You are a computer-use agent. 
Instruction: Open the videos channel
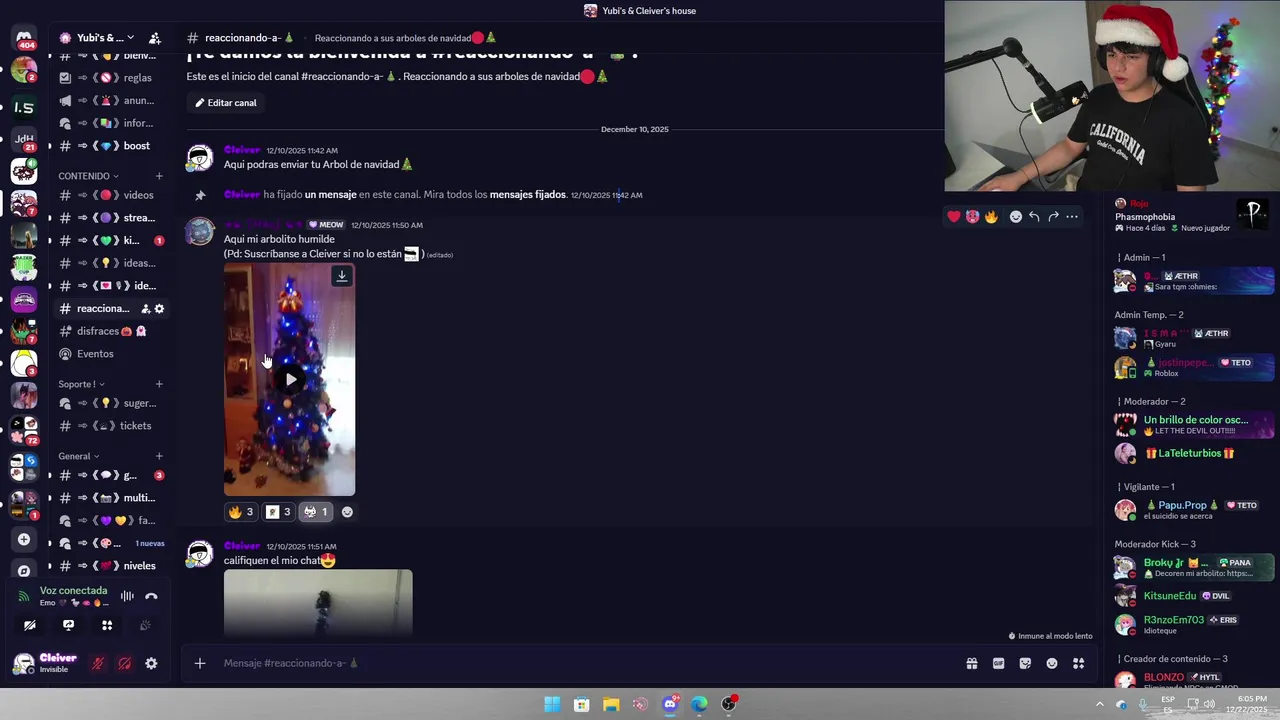[x=110, y=195]
